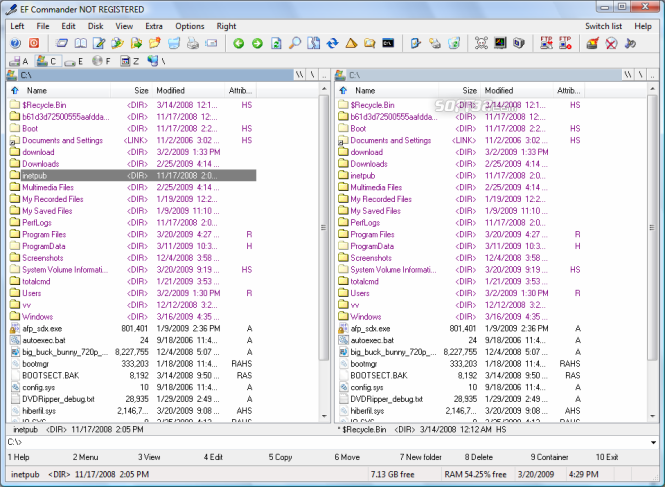Click the F9 Container button
This screenshot has width=665, height=487.
pos(549,457)
